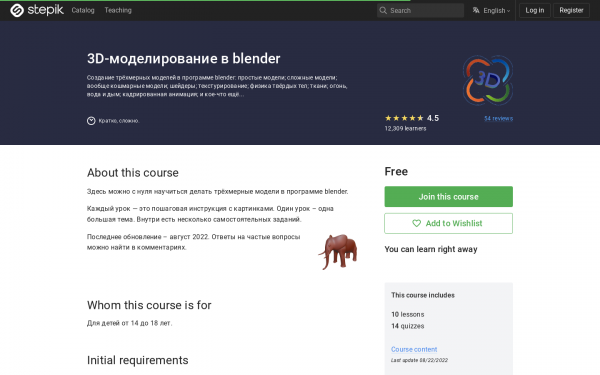Screen dimensions: 600x375
Task: Click You can learn right away text
Action: [x=431, y=249]
